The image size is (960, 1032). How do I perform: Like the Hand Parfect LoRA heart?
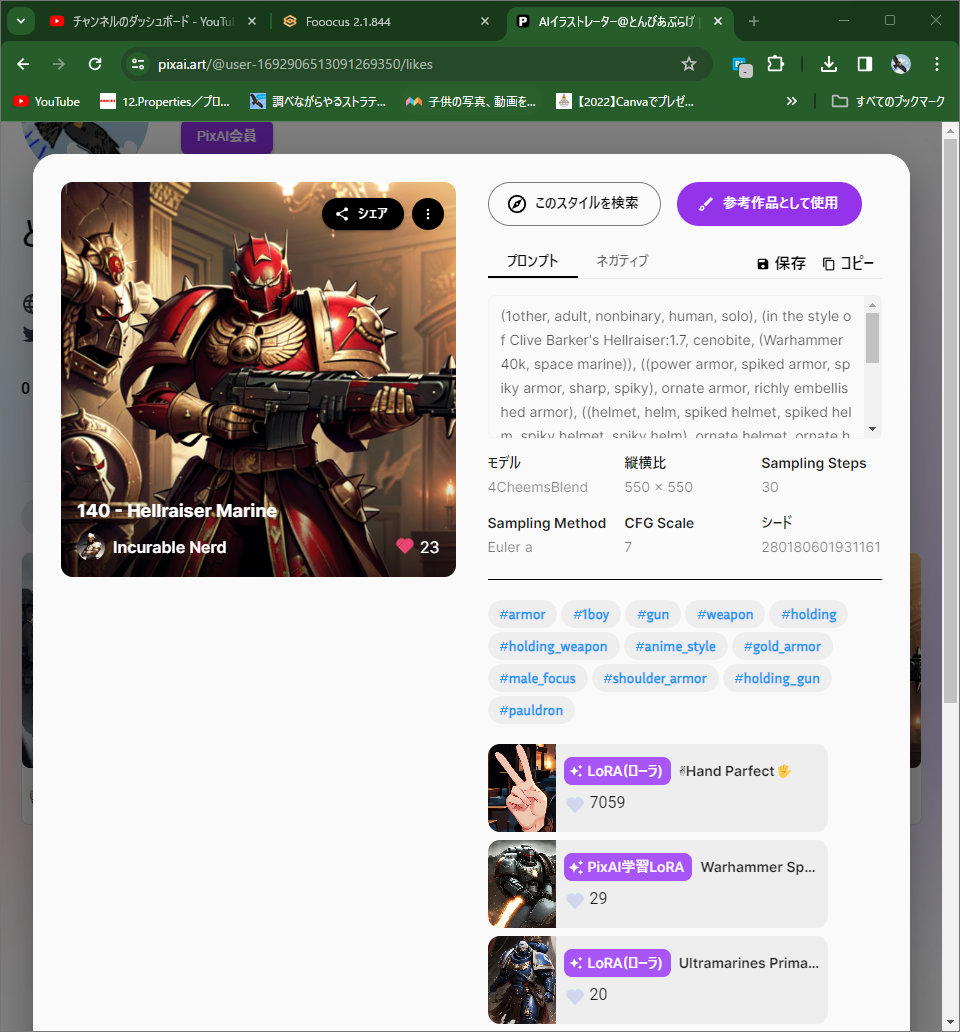point(575,804)
